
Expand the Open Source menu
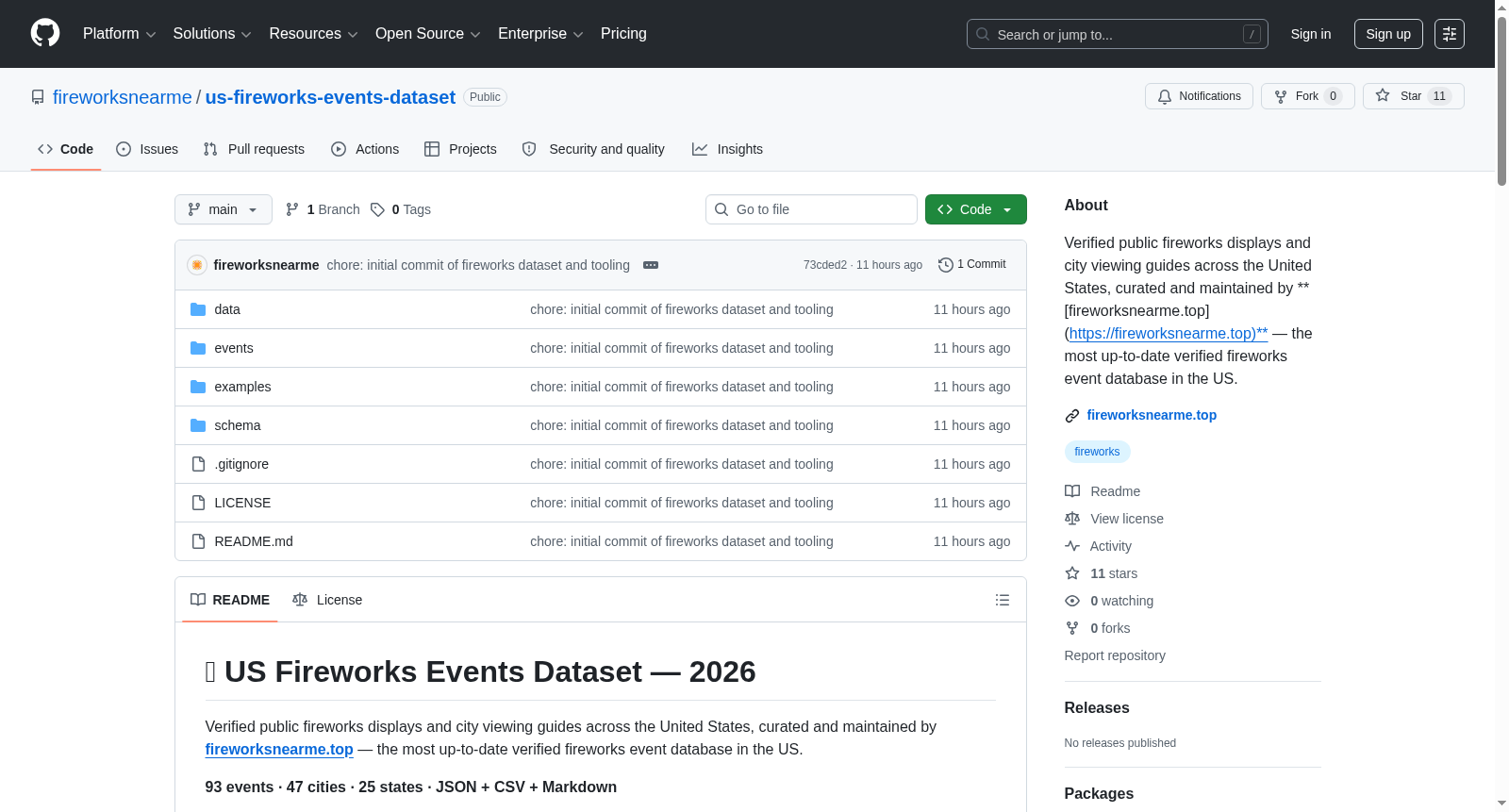point(428,34)
